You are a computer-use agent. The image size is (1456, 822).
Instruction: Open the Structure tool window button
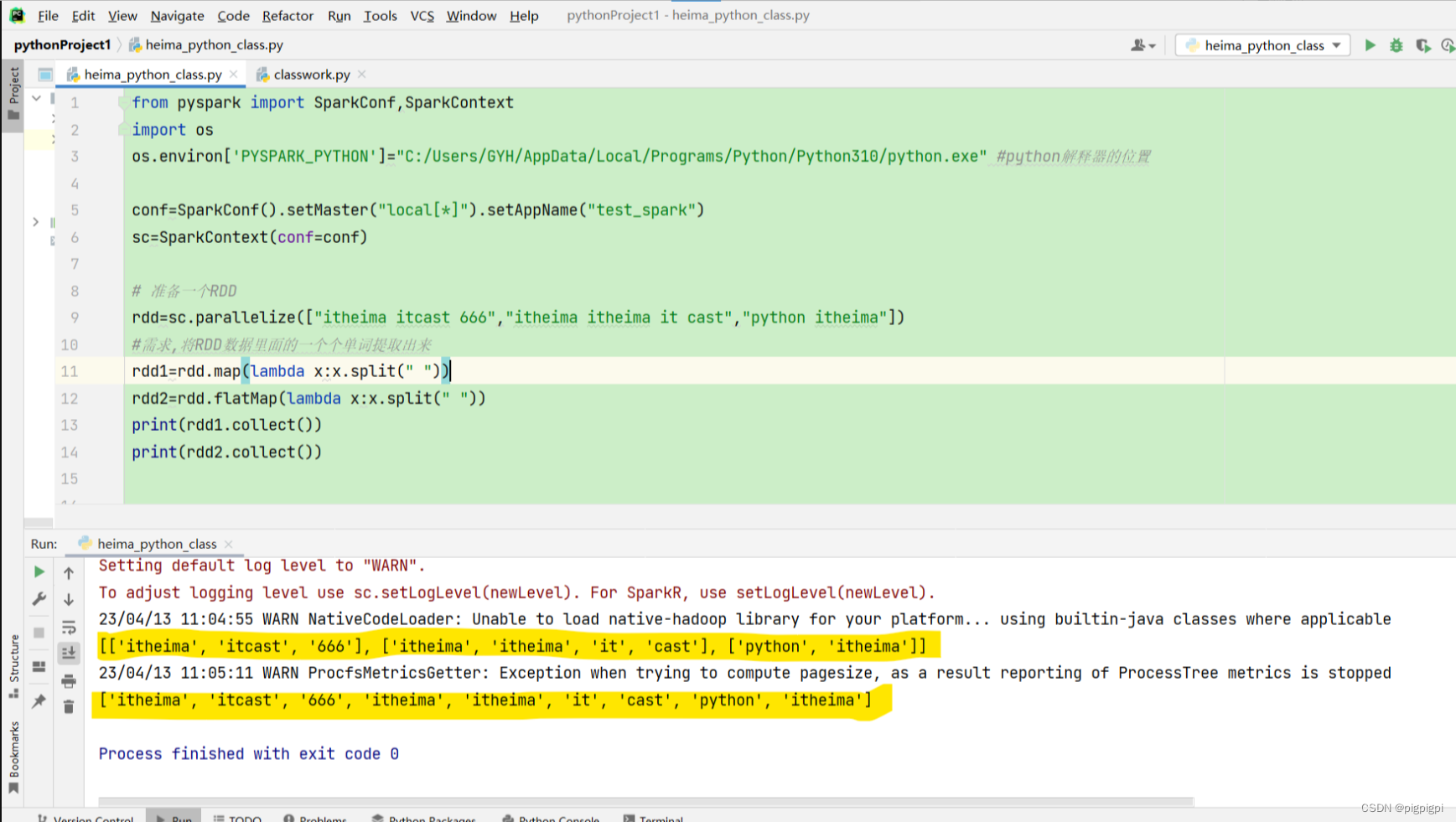pyautogui.click(x=13, y=666)
